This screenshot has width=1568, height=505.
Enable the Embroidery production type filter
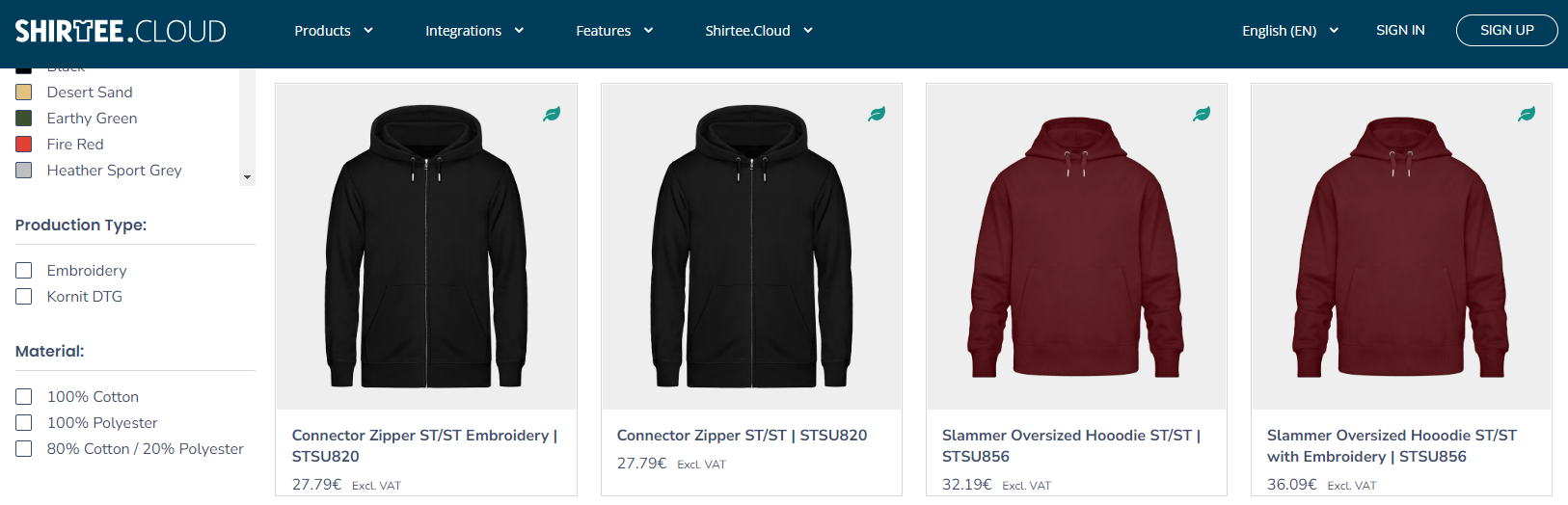24,271
